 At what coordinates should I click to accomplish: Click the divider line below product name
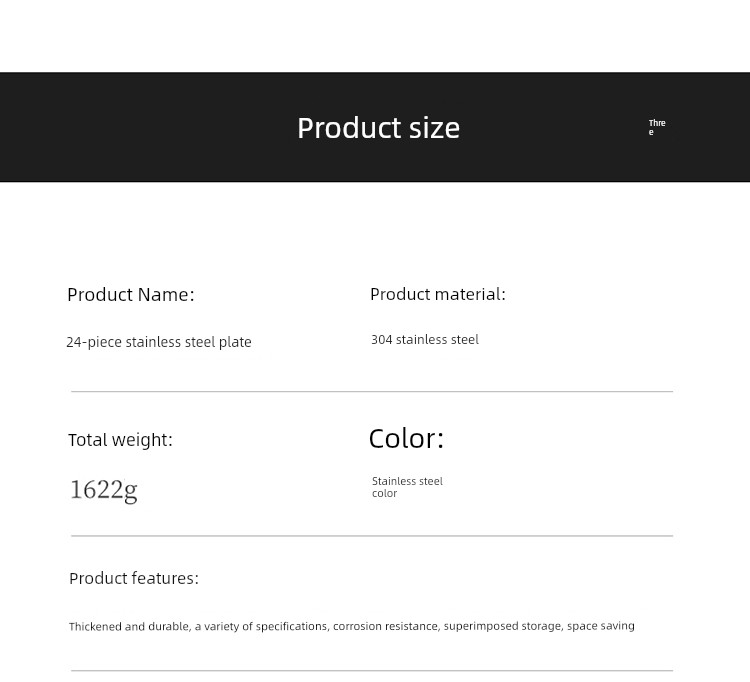(x=372, y=391)
